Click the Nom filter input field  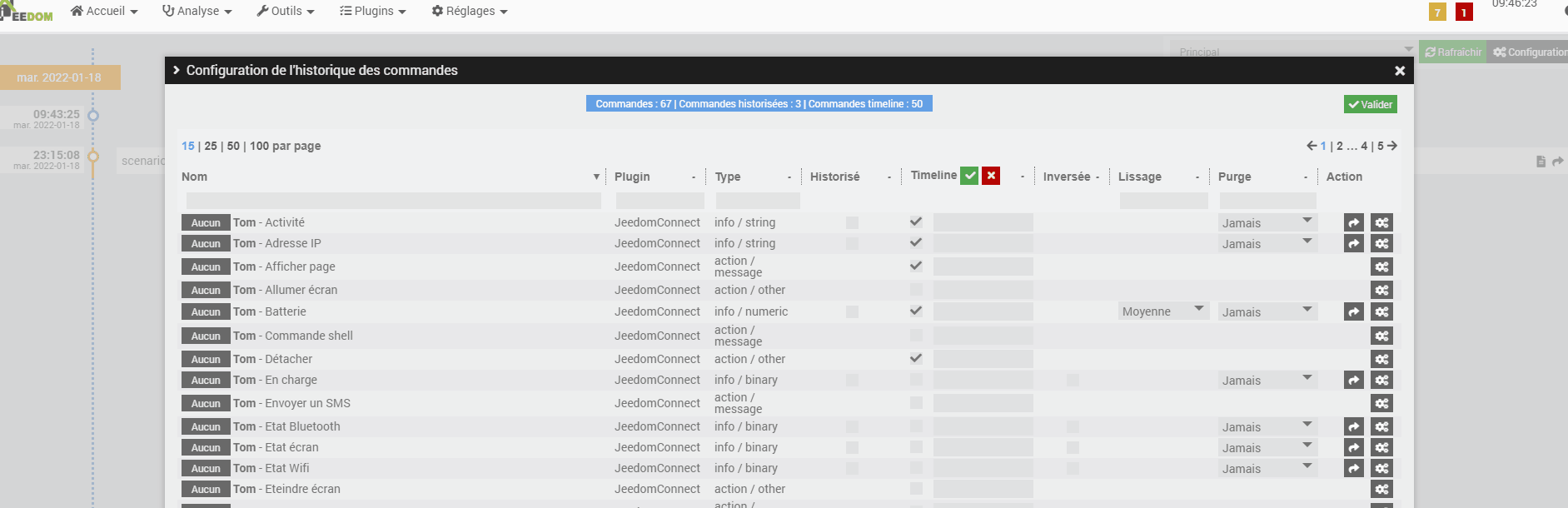click(394, 201)
